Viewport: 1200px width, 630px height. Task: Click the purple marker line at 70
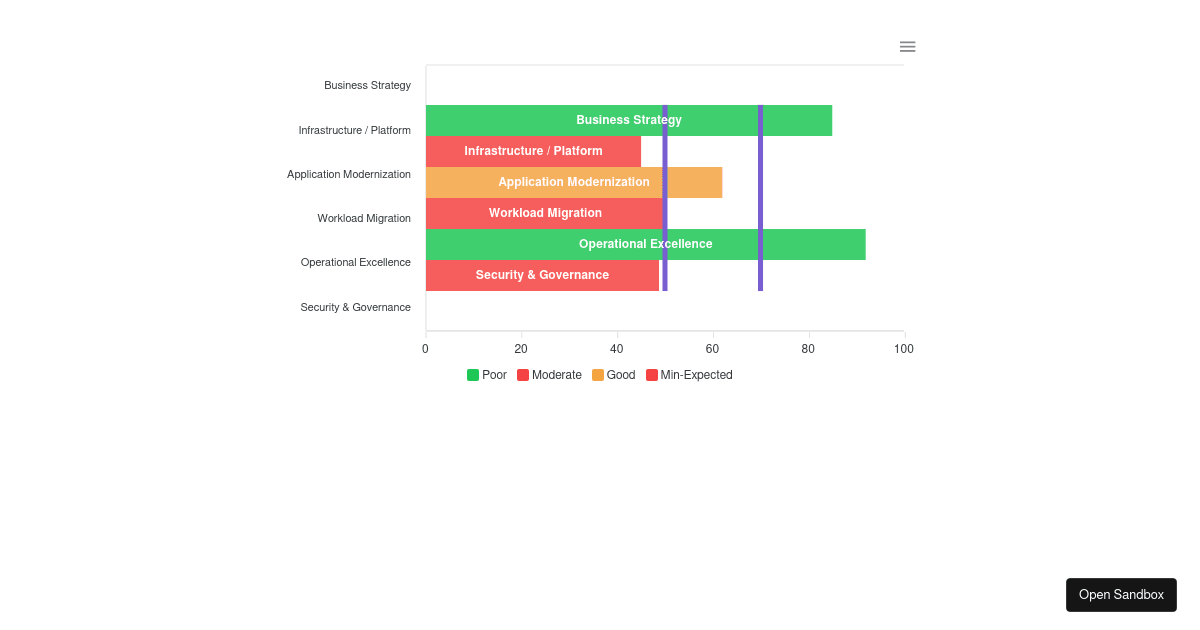(x=760, y=198)
